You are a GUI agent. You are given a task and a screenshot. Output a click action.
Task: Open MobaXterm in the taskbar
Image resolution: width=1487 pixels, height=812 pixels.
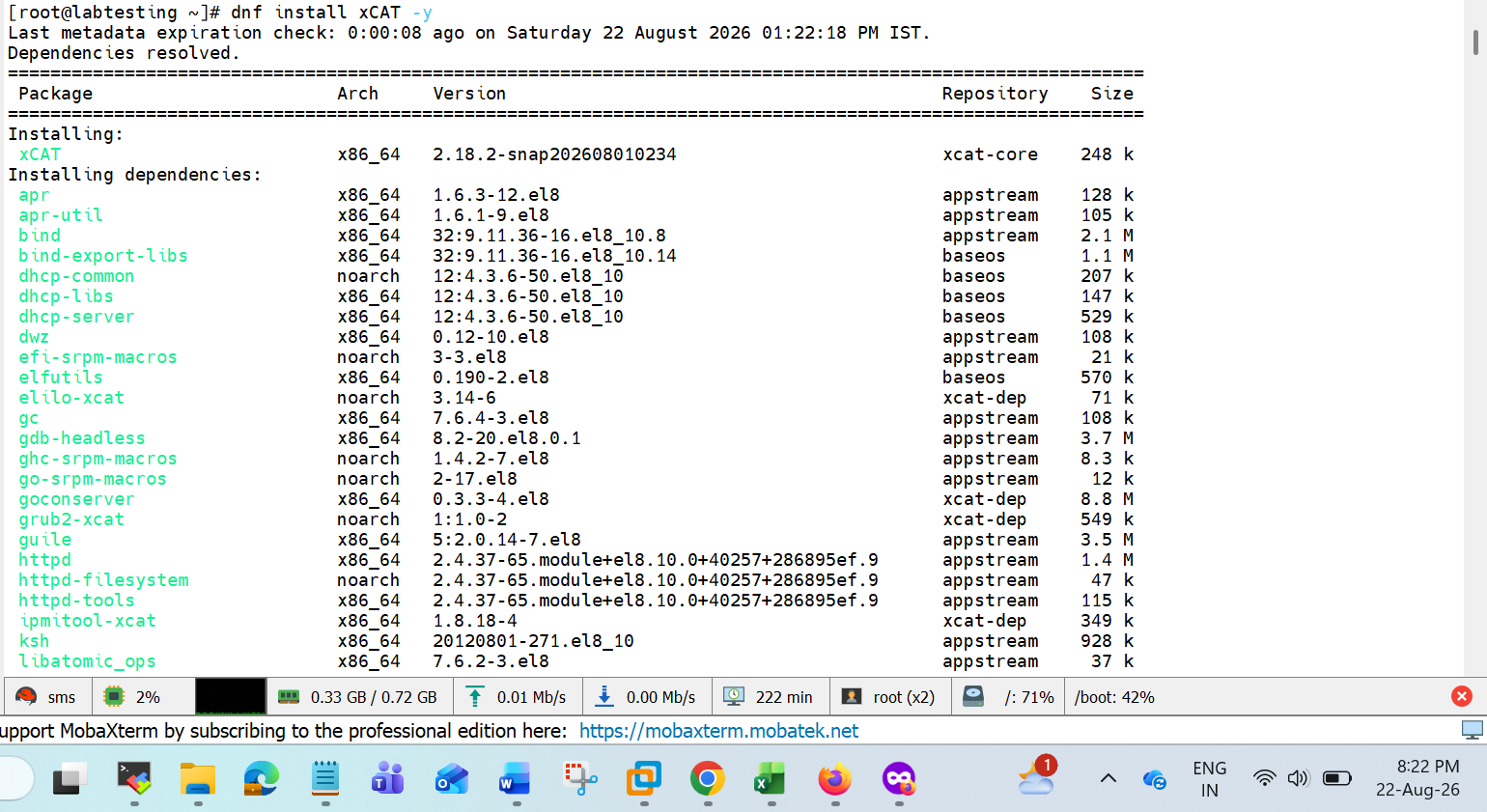[134, 778]
